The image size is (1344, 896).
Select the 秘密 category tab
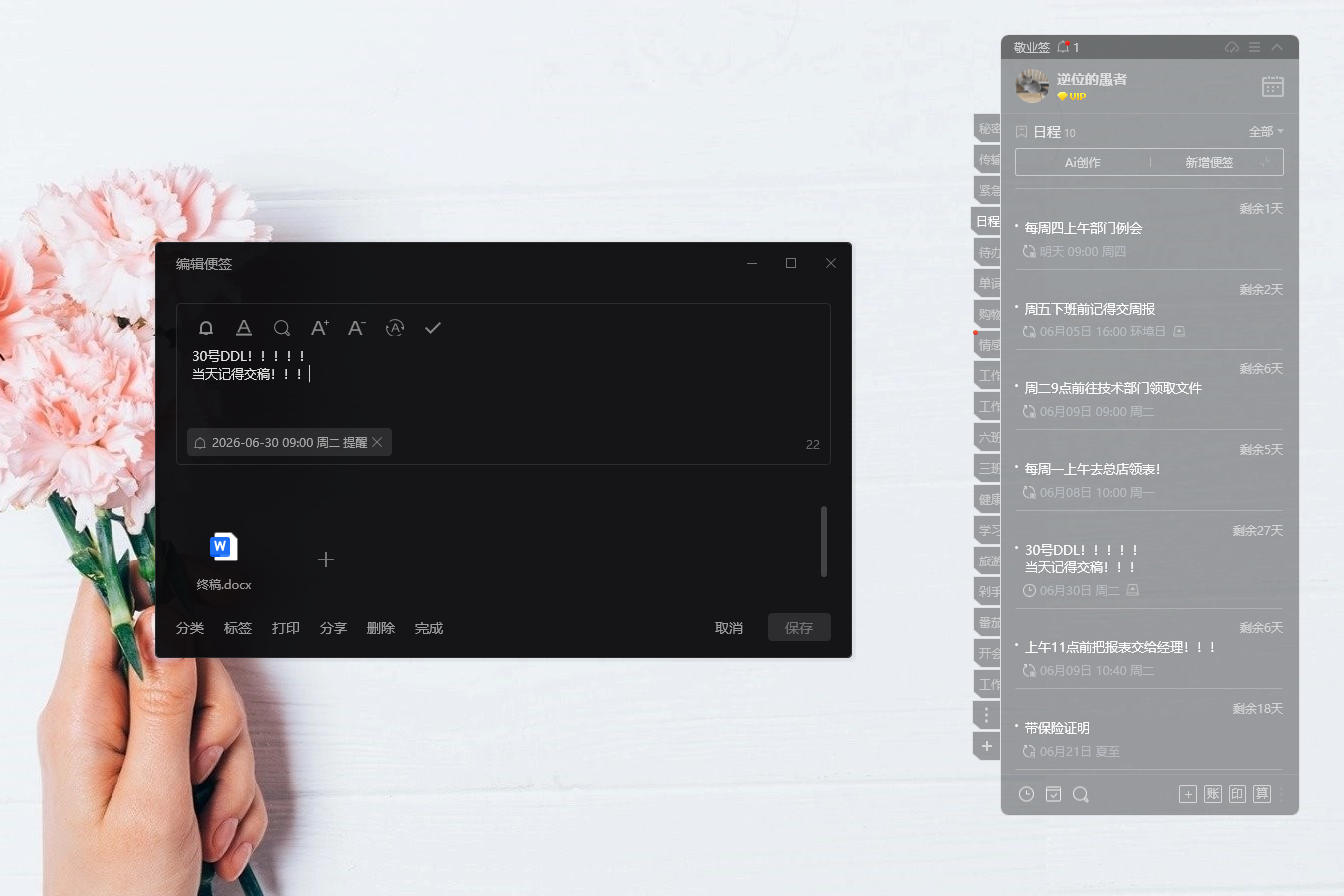tap(988, 128)
